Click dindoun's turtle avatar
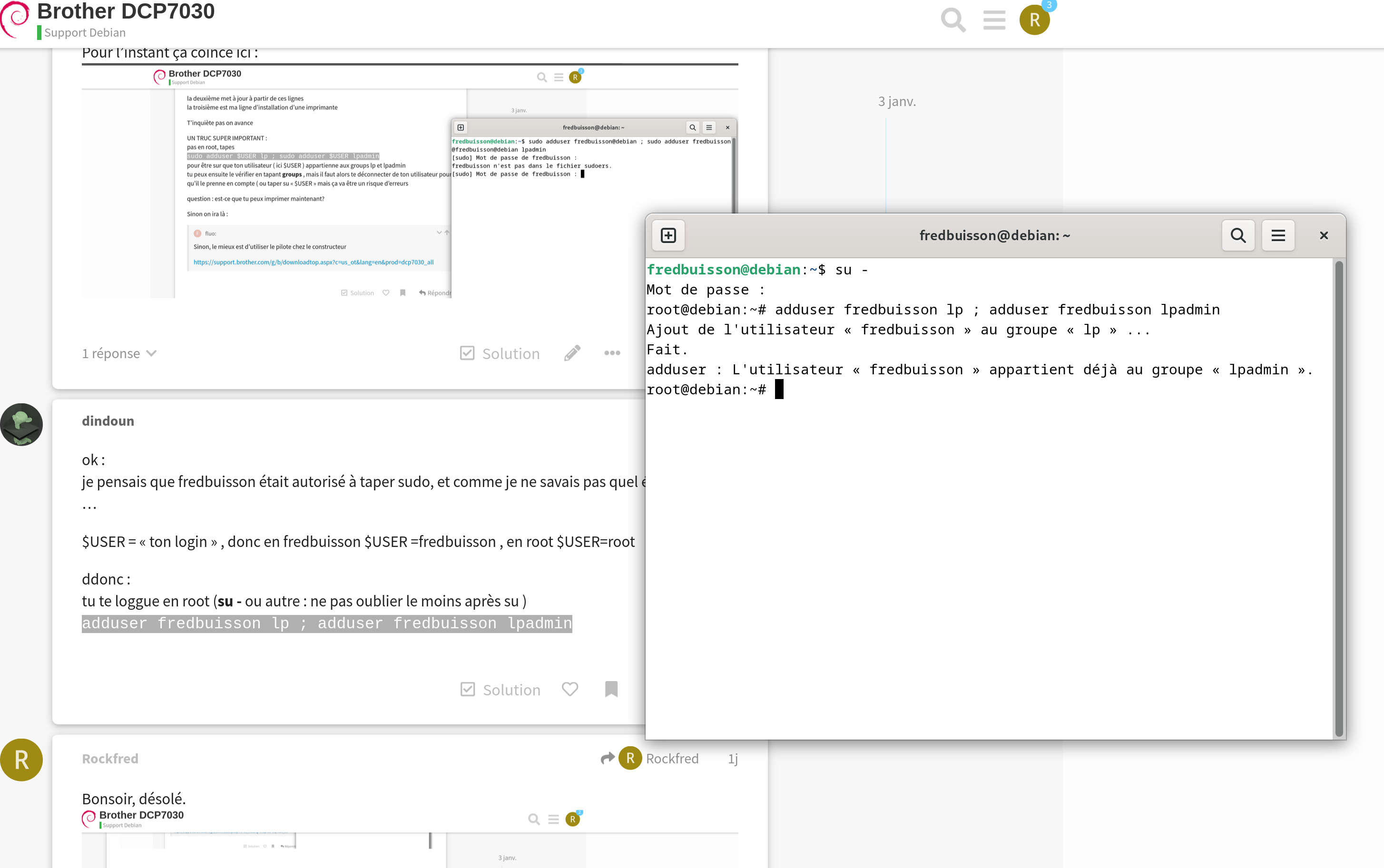Viewport: 1384px width, 868px height. point(21,425)
